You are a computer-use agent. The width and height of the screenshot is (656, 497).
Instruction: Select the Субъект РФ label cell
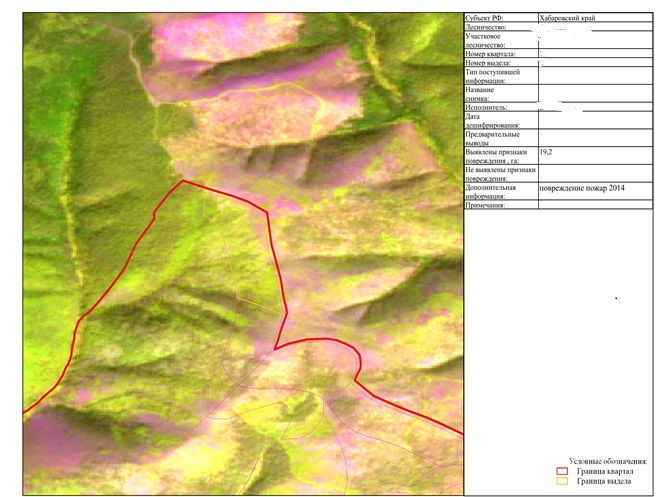(500, 18)
